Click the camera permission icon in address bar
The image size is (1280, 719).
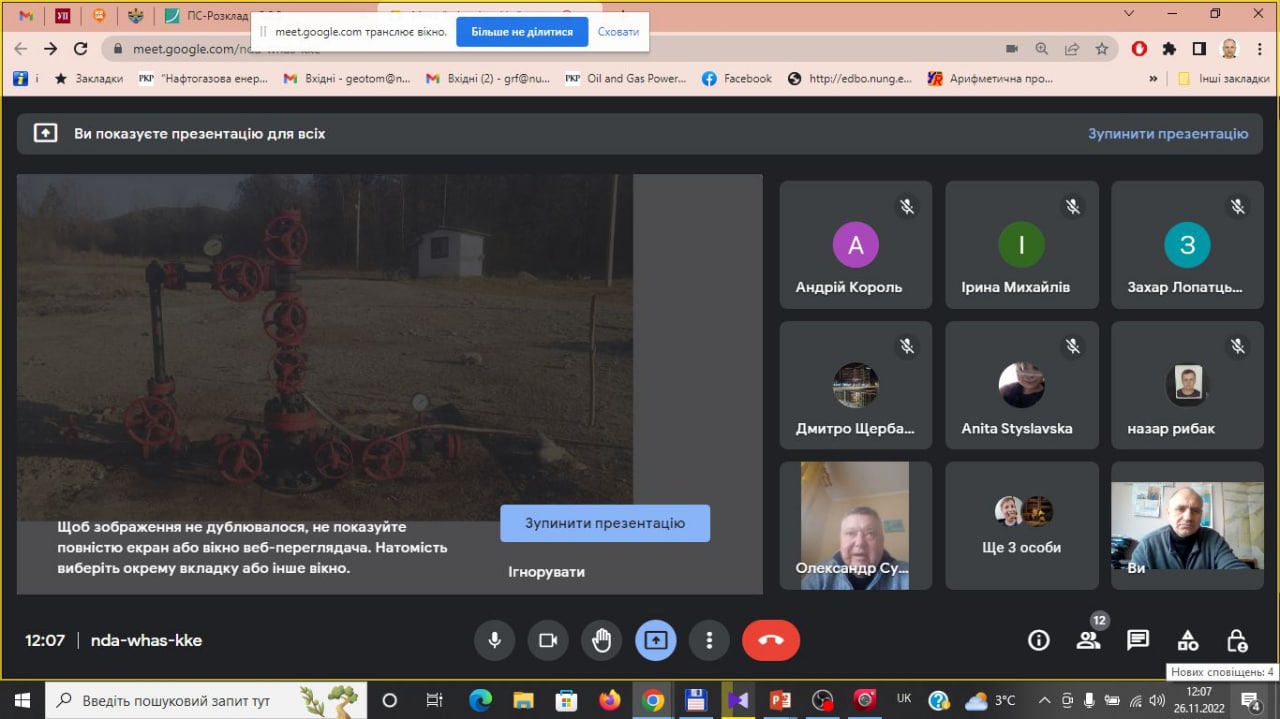tap(1011, 48)
